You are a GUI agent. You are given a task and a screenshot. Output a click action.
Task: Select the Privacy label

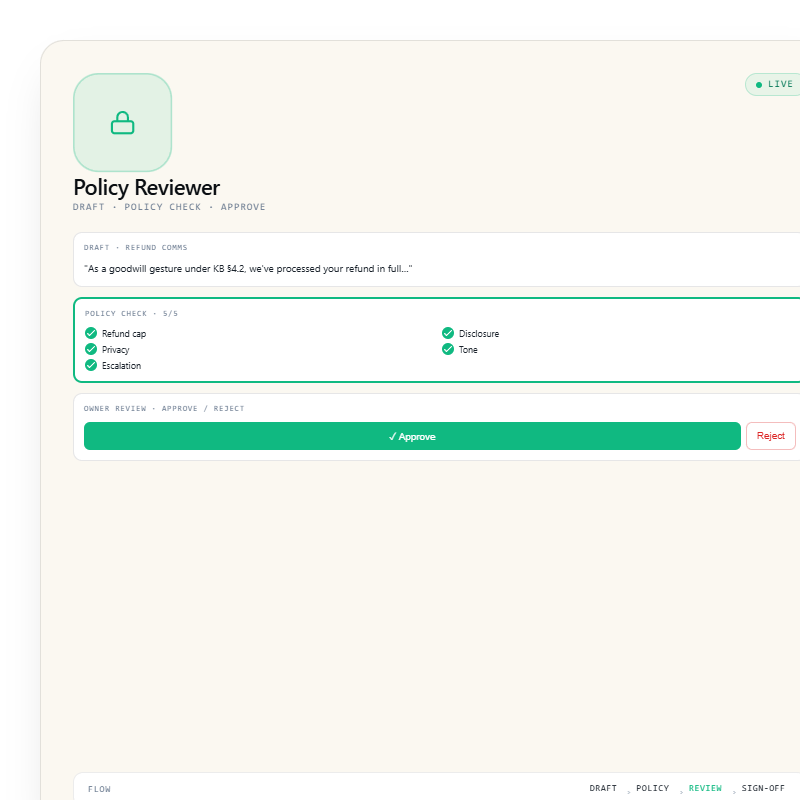115,349
